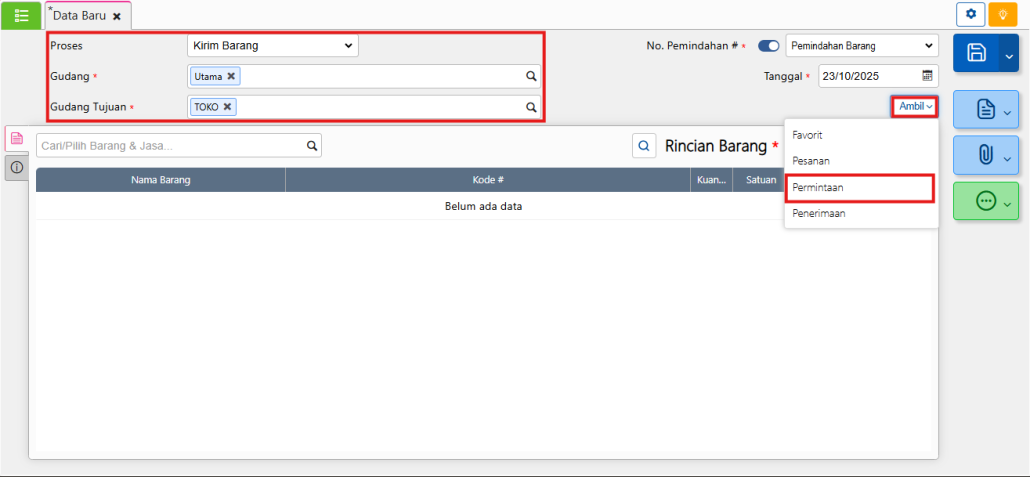
Task: Click the green more options ellipsis icon
Action: (x=985, y=201)
